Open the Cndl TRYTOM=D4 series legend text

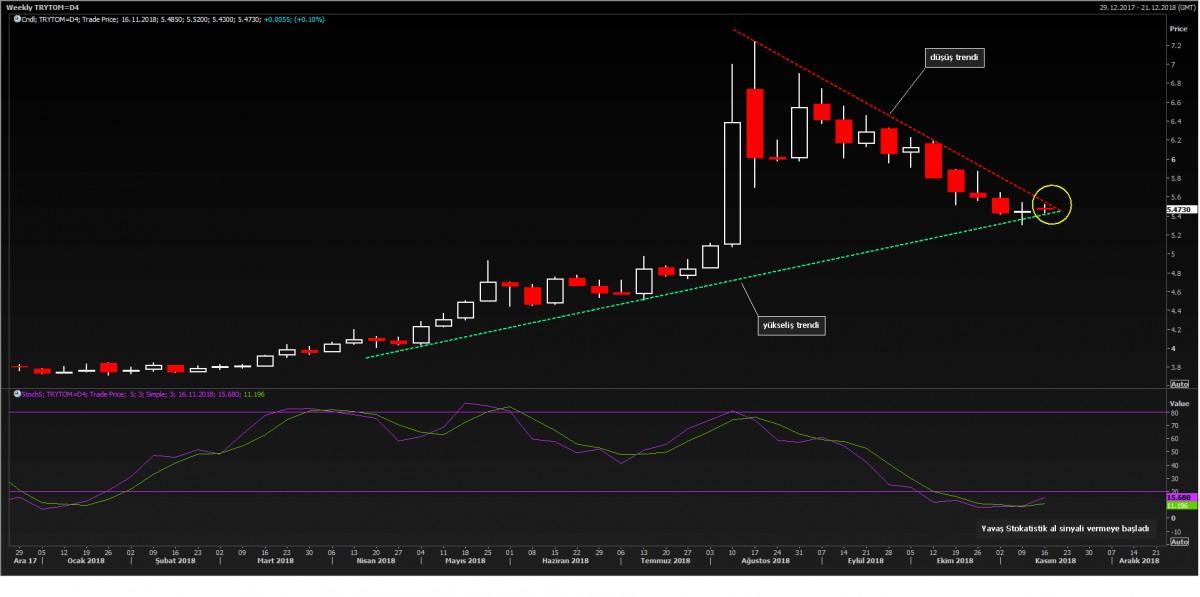point(150,19)
